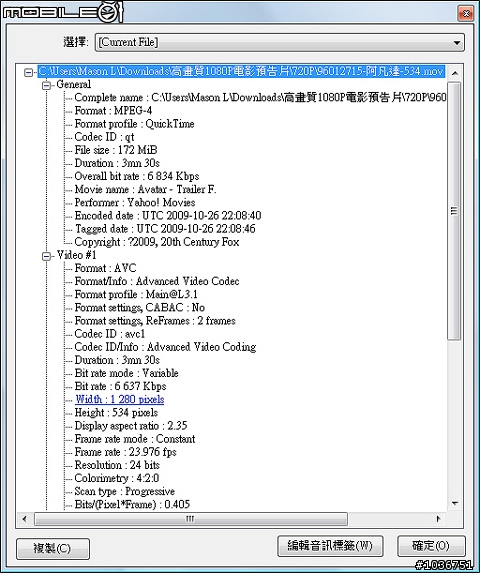Select 'Display aspect ratio : 2.35' row
Image resolution: width=480 pixels, height=573 pixels.
(x=131, y=426)
